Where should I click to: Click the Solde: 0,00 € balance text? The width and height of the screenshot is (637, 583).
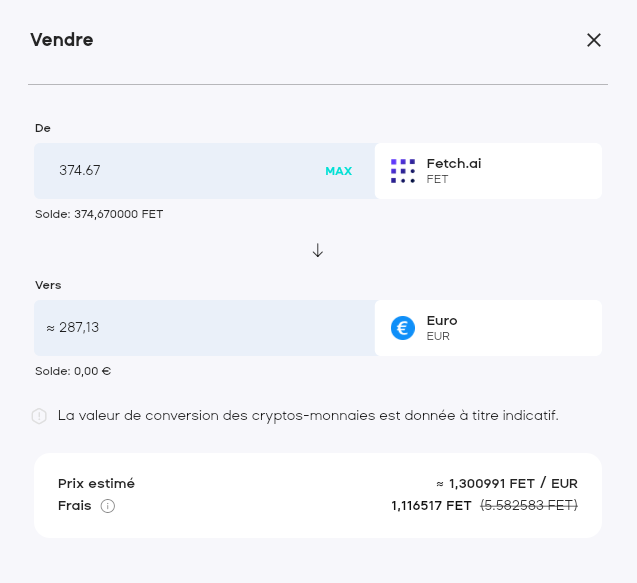(x=73, y=371)
